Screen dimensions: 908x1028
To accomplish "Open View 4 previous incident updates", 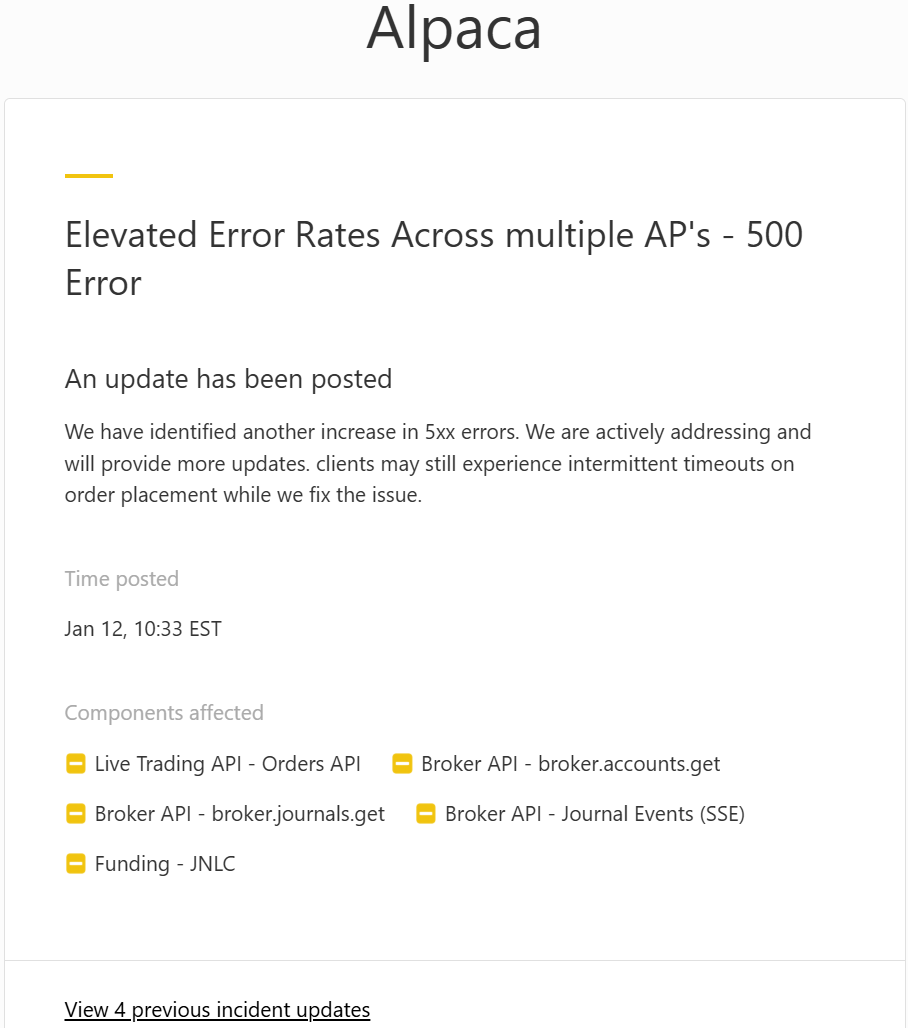I will point(217,1010).
